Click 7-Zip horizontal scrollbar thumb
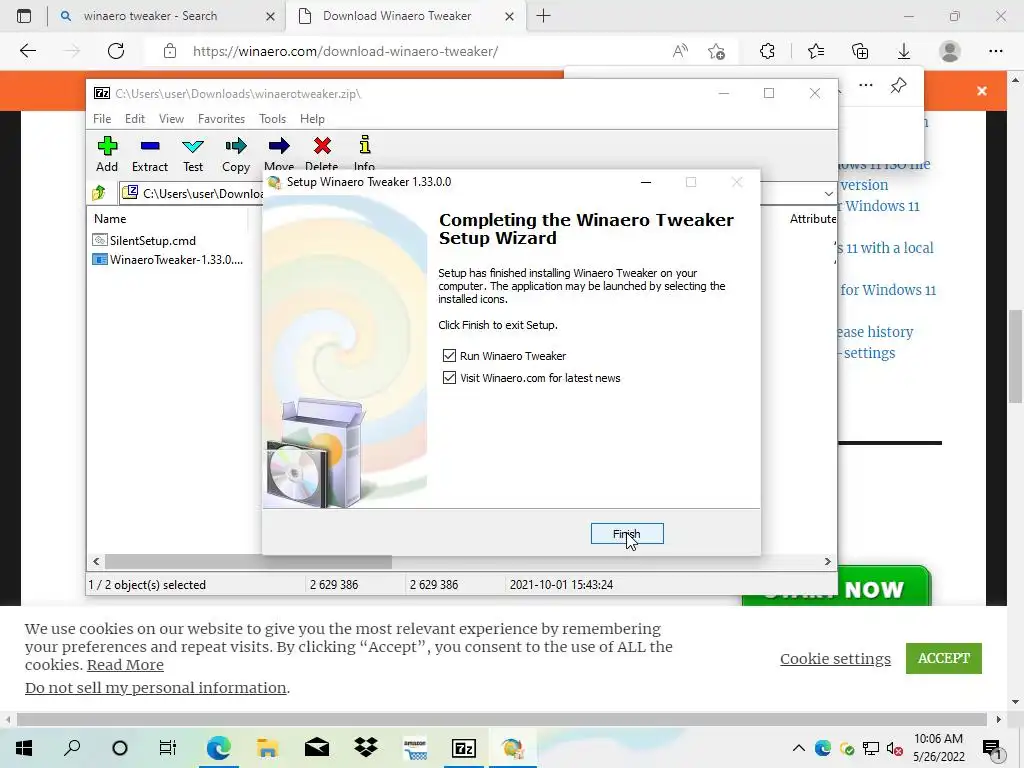1024x768 pixels. (x=248, y=562)
